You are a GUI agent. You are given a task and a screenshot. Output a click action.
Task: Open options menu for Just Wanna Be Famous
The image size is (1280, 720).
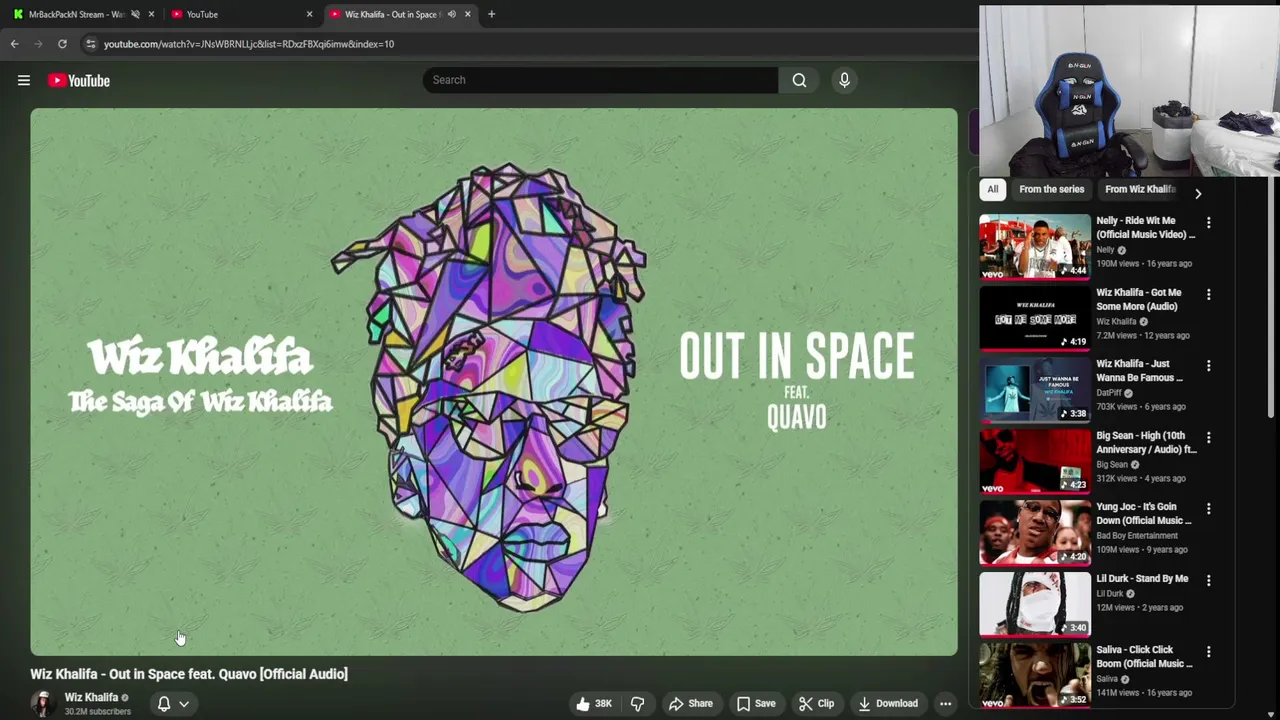[x=1208, y=366]
